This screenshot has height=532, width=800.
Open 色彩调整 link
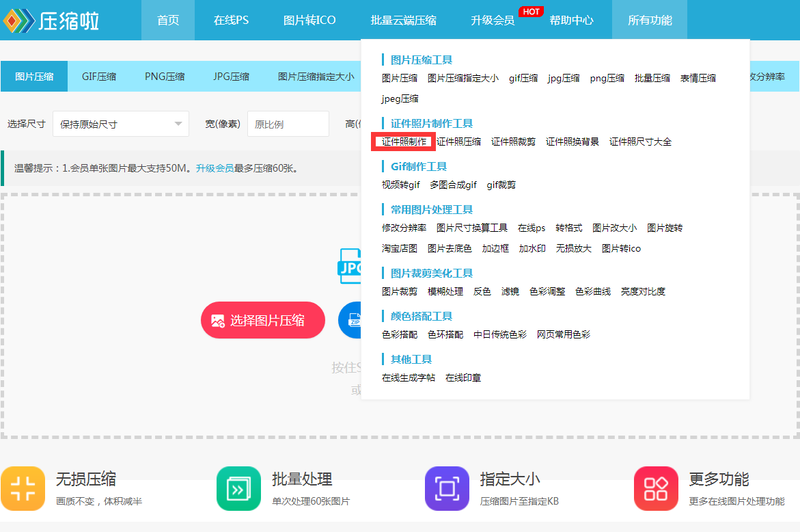coord(547,291)
